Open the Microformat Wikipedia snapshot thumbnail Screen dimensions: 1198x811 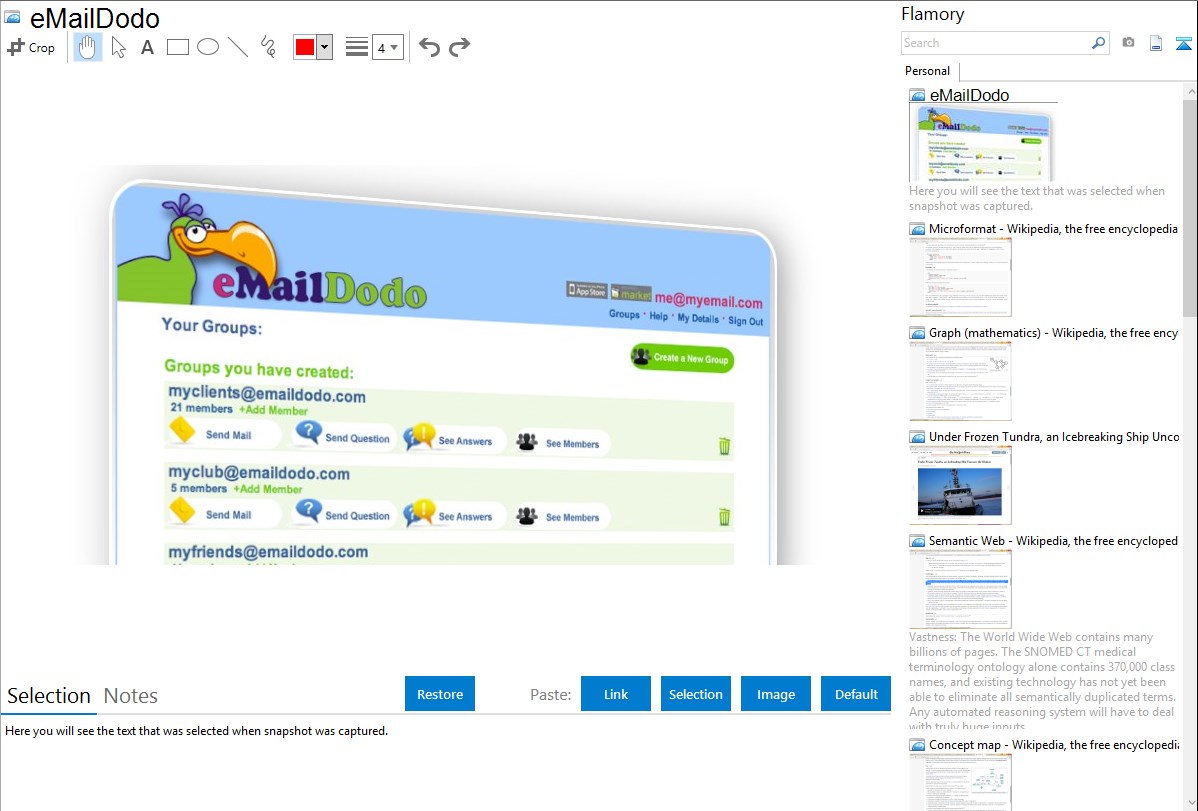coord(960,277)
